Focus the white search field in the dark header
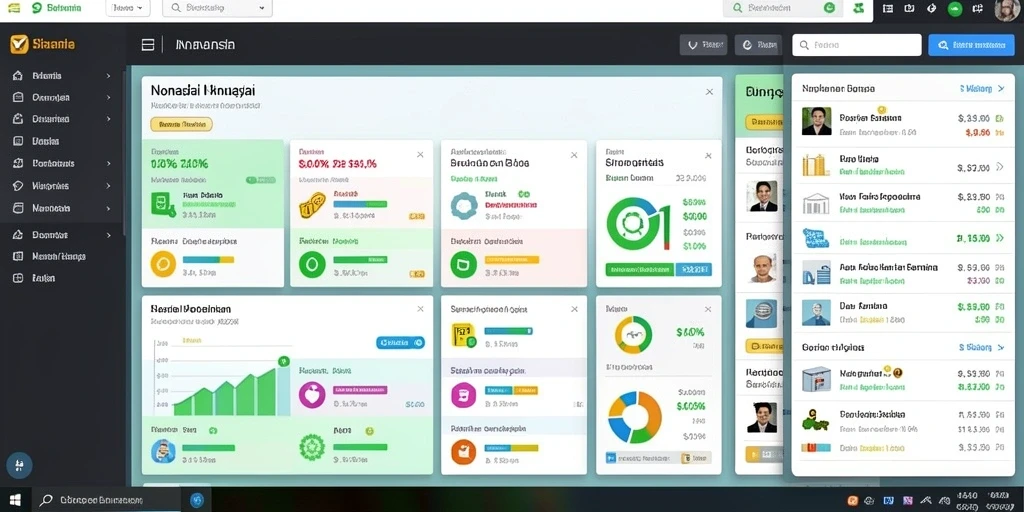The width and height of the screenshot is (1024, 512). tap(857, 45)
